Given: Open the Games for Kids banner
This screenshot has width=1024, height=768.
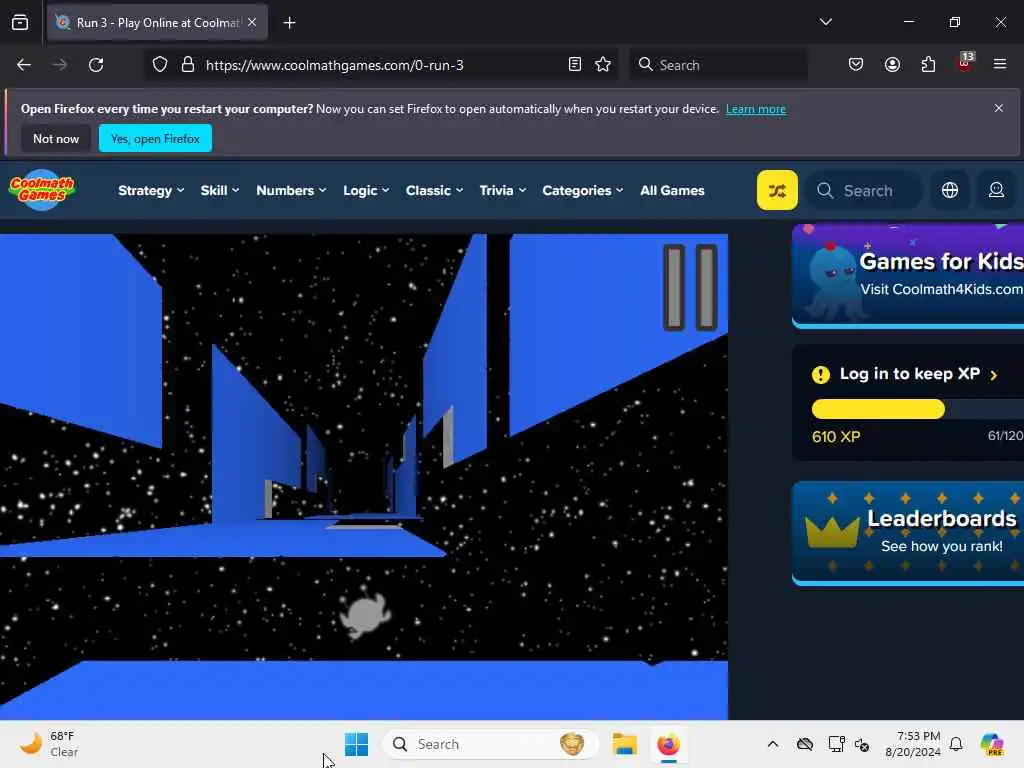Looking at the screenshot, I should pyautogui.click(x=908, y=276).
